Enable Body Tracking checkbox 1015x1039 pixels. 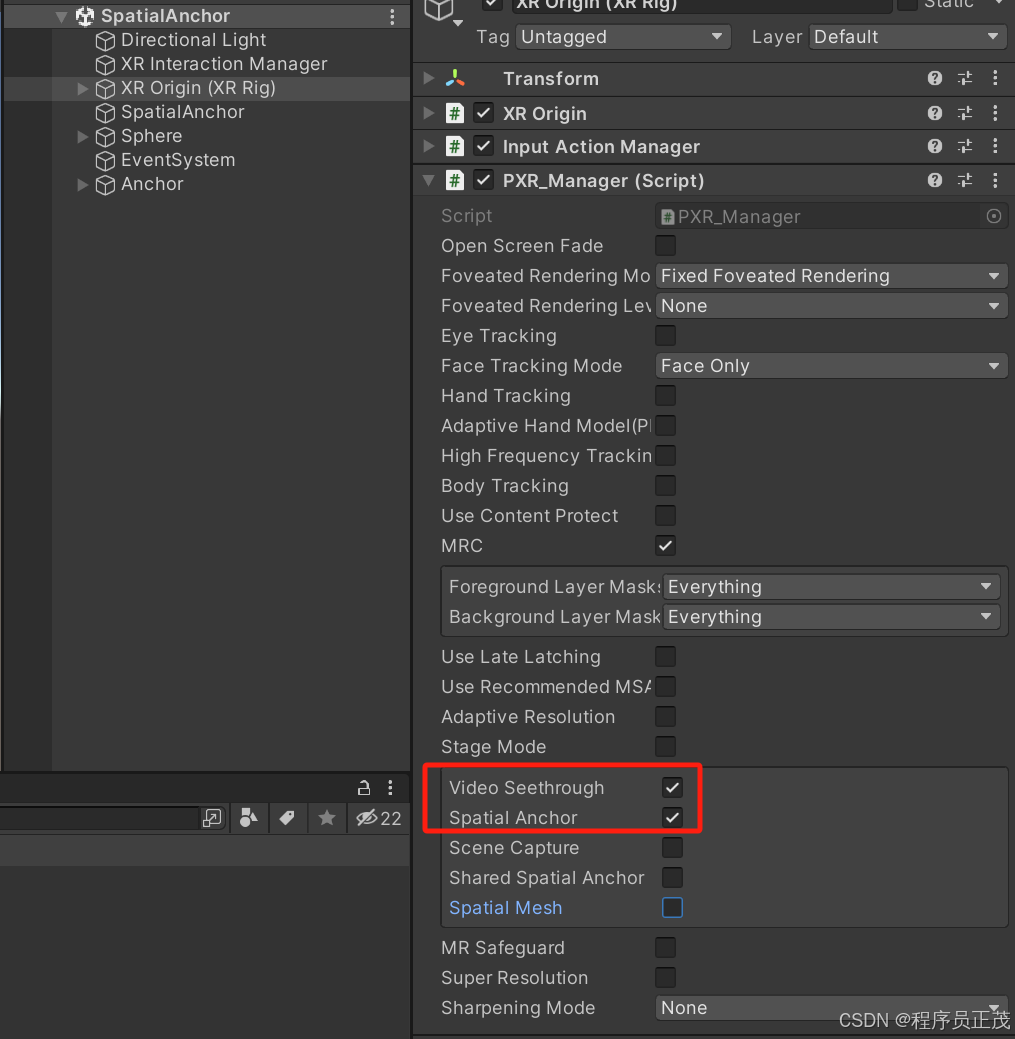pyautogui.click(x=665, y=486)
